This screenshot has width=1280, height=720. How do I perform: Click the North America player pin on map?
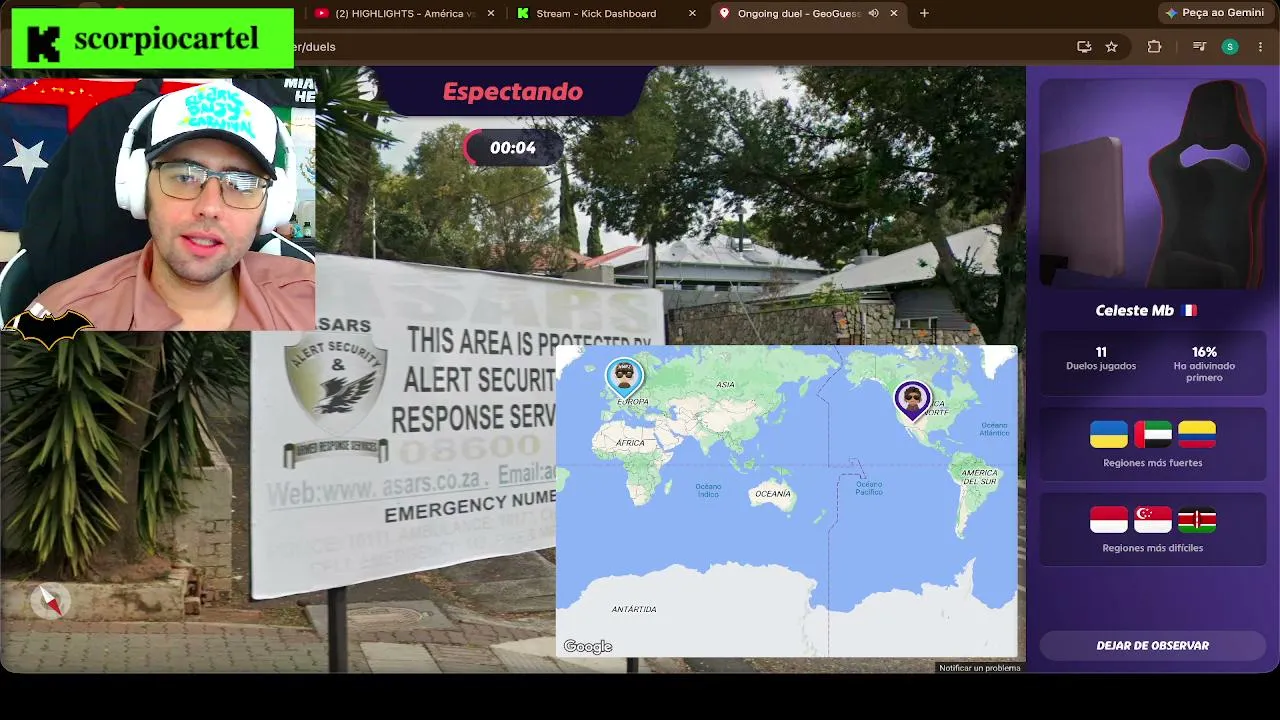point(912,402)
